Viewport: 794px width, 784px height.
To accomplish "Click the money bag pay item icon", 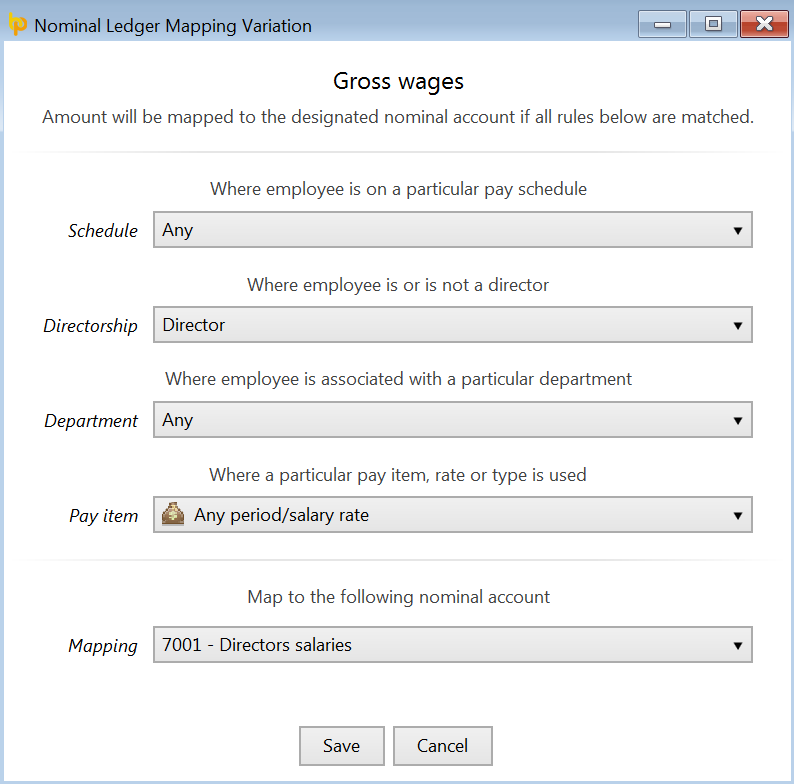I will (173, 514).
